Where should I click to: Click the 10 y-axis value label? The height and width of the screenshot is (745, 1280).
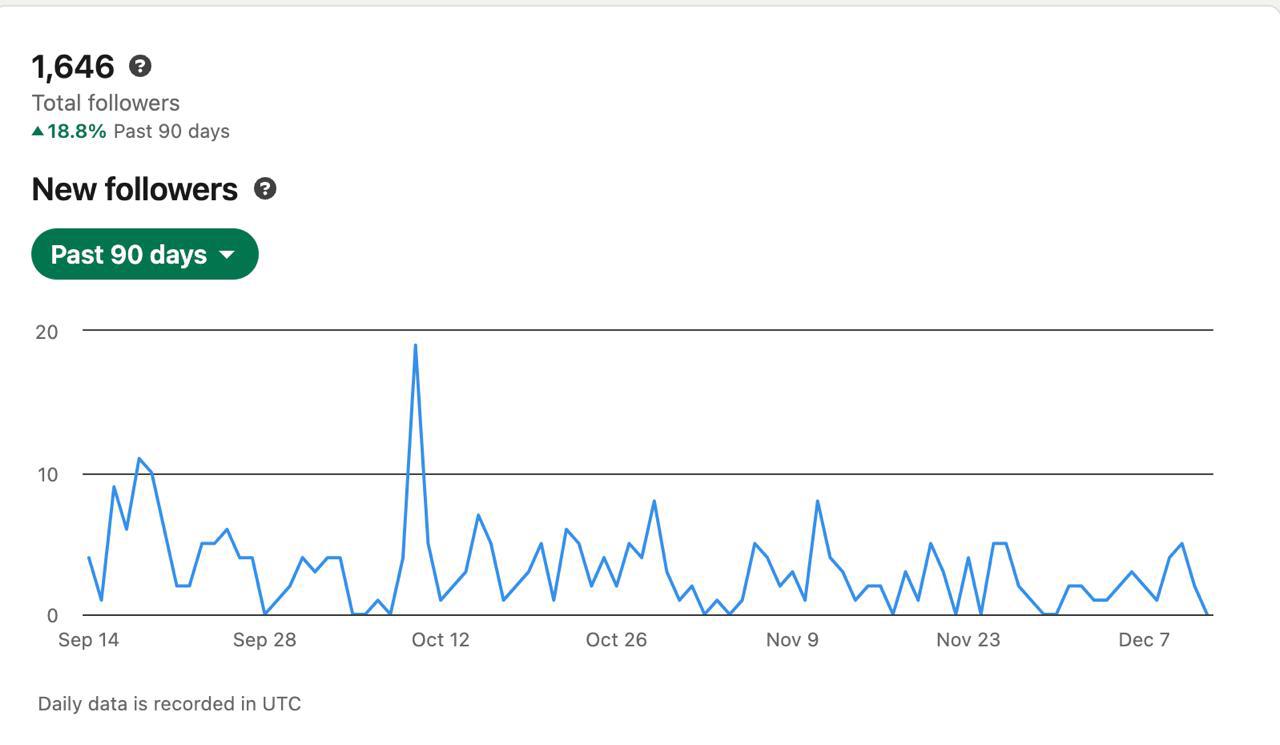[x=47, y=474]
